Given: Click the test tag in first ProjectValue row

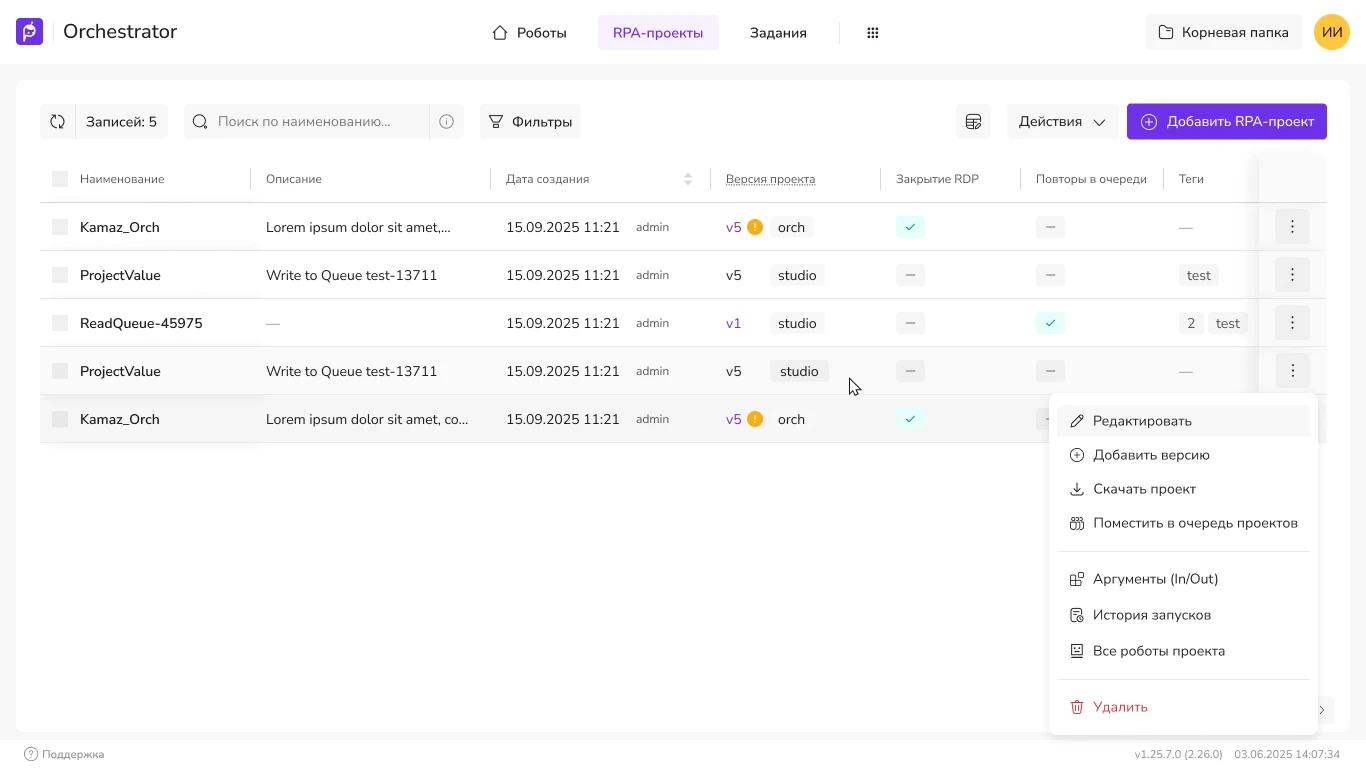Looking at the screenshot, I should click(1198, 275).
